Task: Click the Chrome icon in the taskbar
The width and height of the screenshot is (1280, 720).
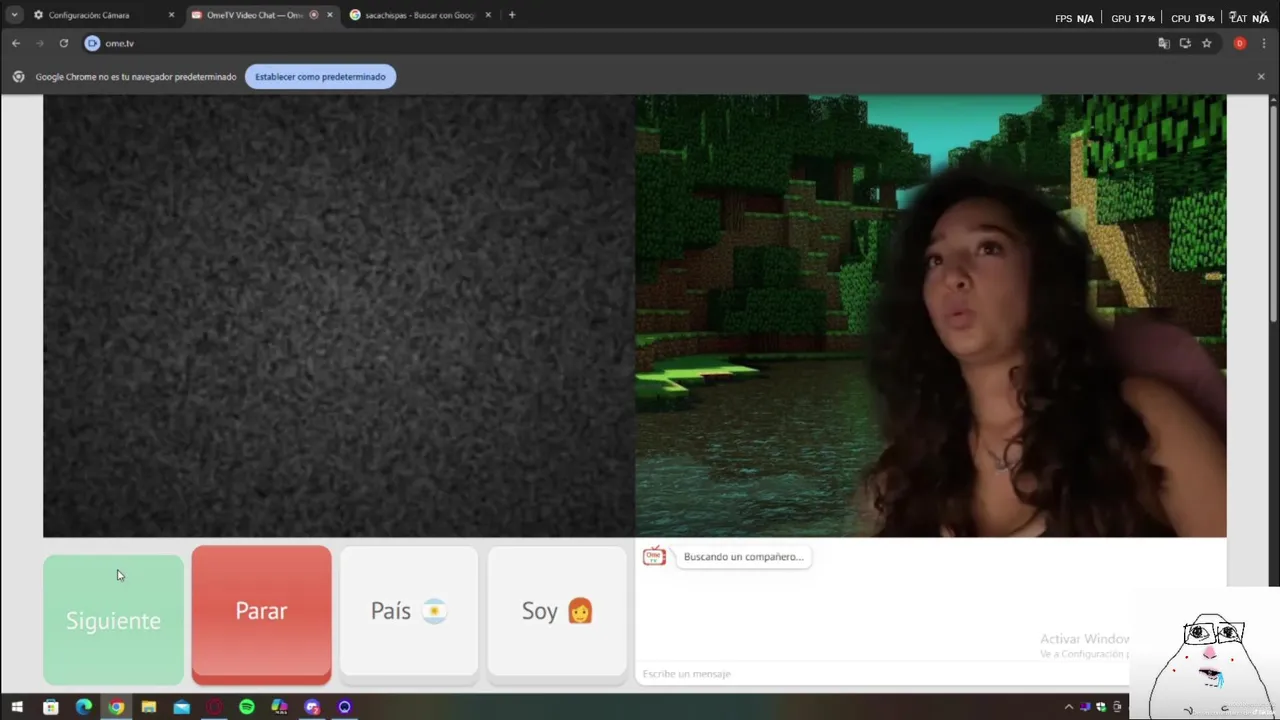Action: (x=116, y=707)
